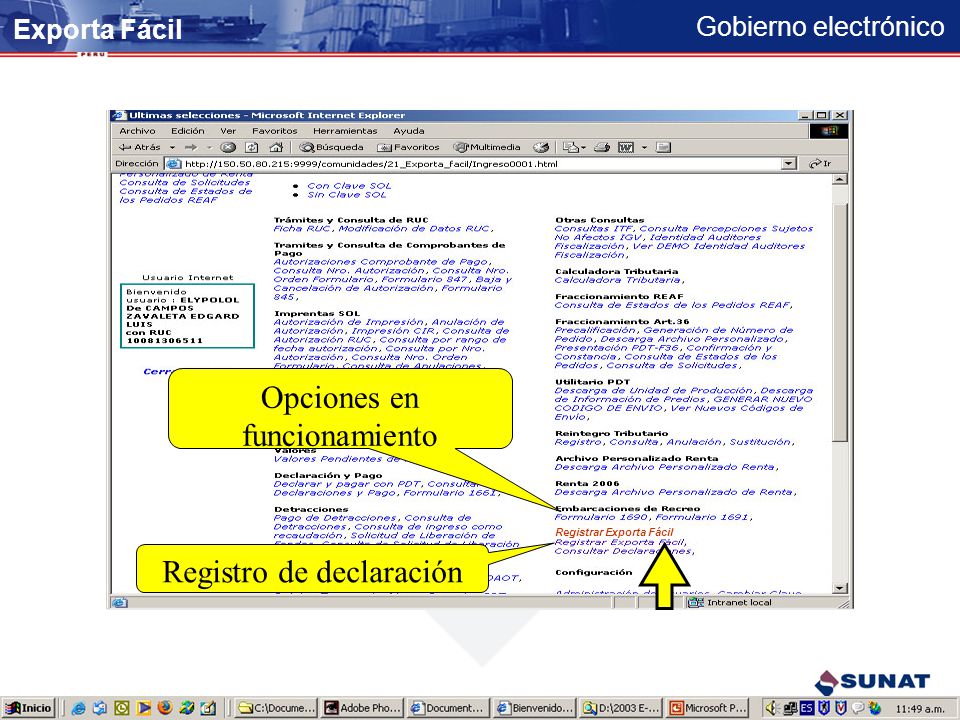
Task: Launch Internet Explorer from the quick launch bar
Action: (78, 708)
